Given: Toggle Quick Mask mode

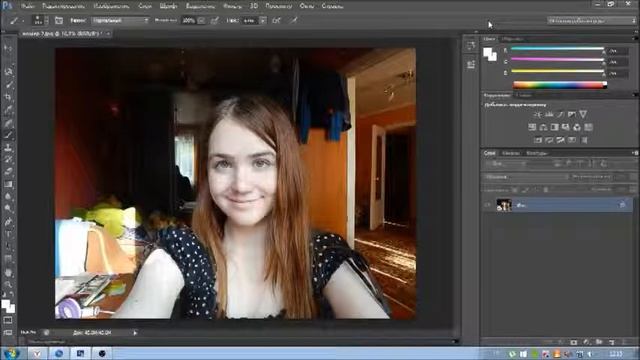Looking at the screenshot, I should [8, 320].
